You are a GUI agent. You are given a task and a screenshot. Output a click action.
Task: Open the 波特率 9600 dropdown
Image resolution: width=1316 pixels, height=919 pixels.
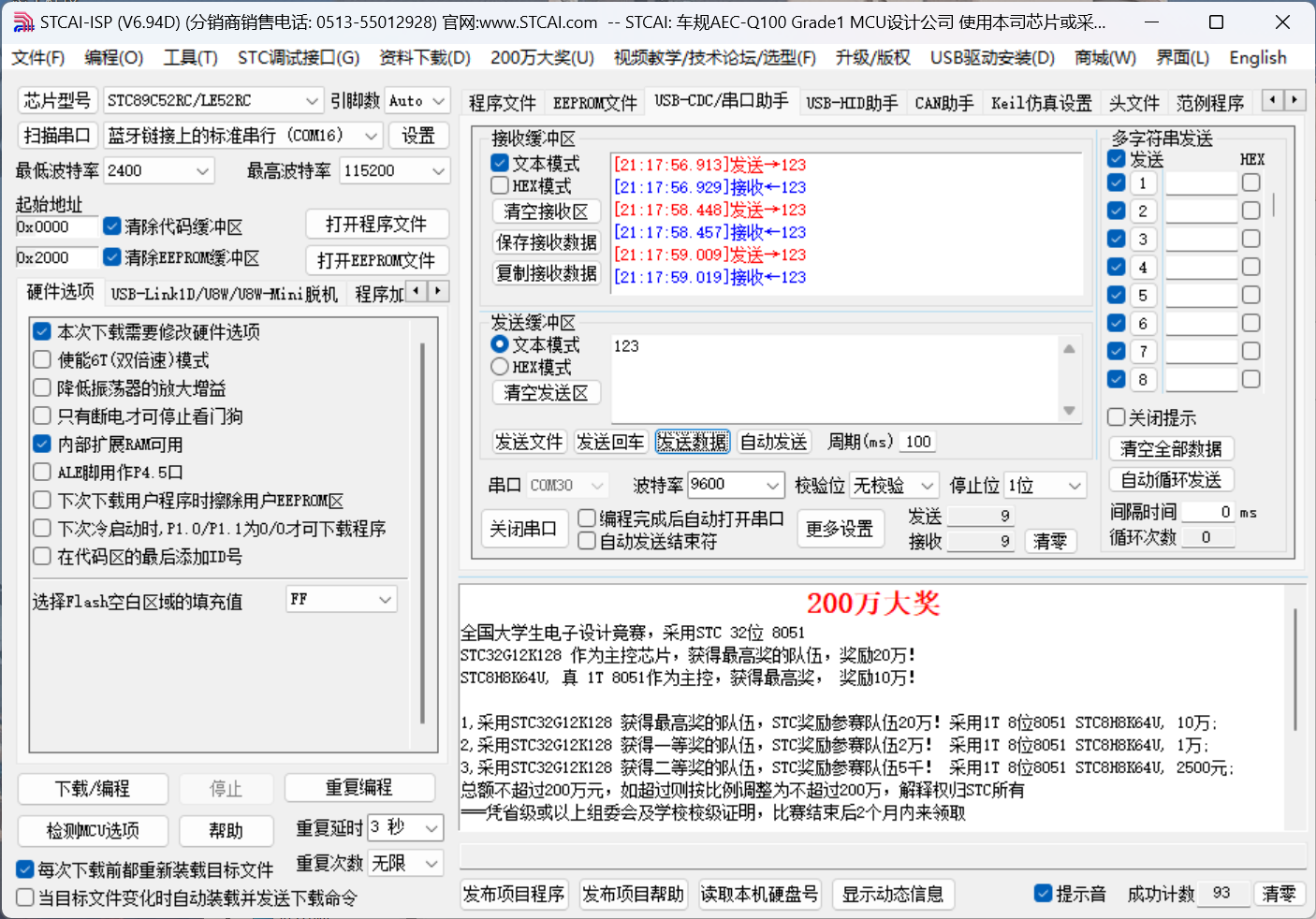coord(773,485)
